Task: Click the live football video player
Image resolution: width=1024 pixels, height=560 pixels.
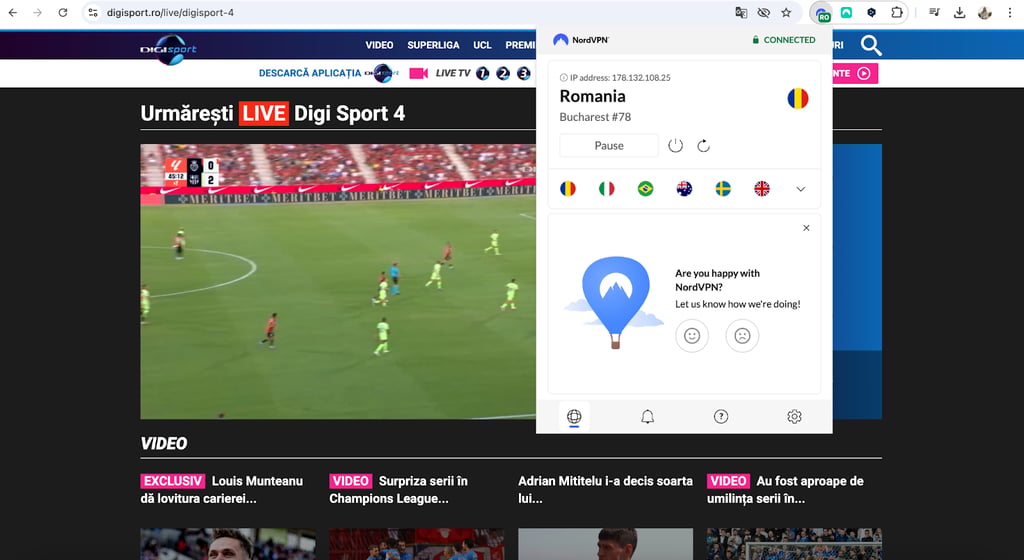Action: click(x=338, y=281)
